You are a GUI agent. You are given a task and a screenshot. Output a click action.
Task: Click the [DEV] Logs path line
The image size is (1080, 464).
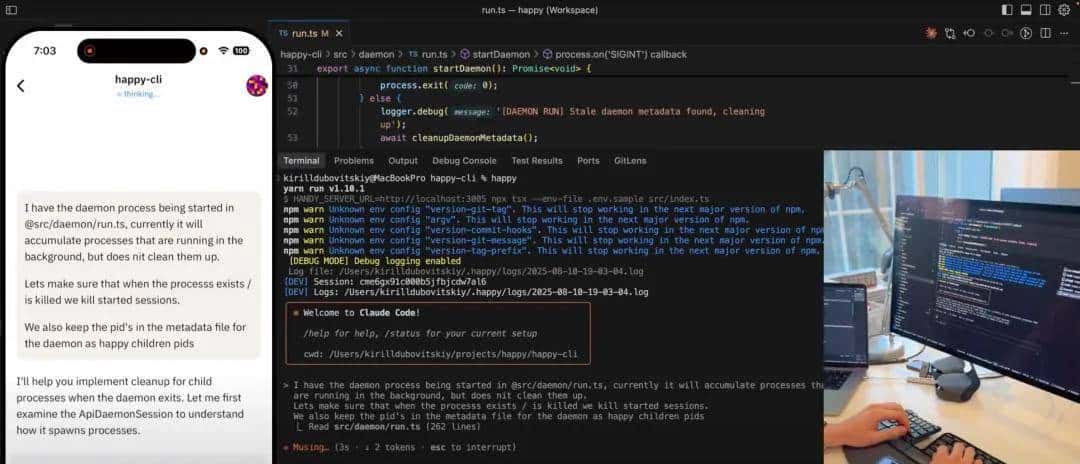[466, 292]
